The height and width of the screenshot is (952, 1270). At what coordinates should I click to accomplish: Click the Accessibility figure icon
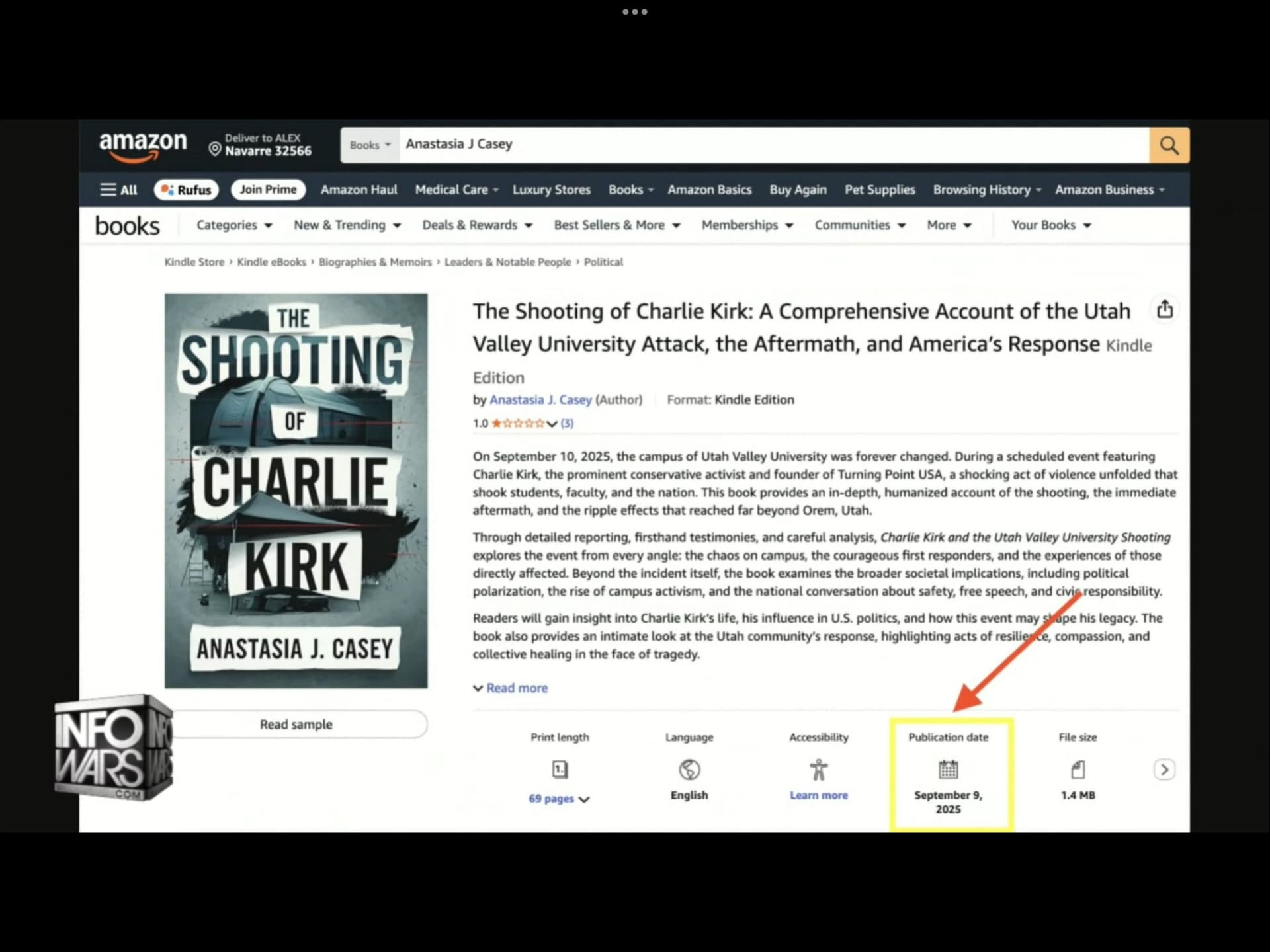(818, 770)
